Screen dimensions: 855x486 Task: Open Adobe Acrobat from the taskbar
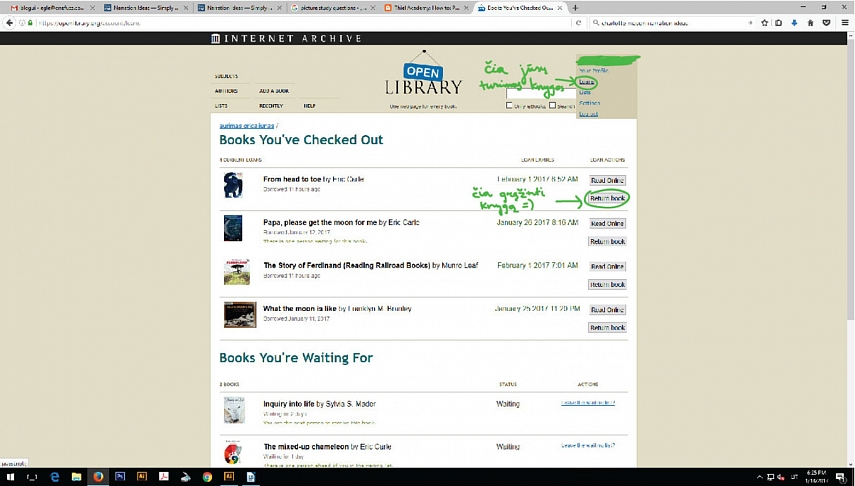164,477
